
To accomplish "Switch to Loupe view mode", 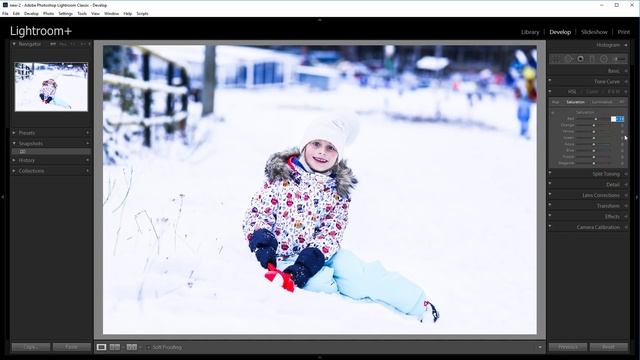I will pos(101,347).
